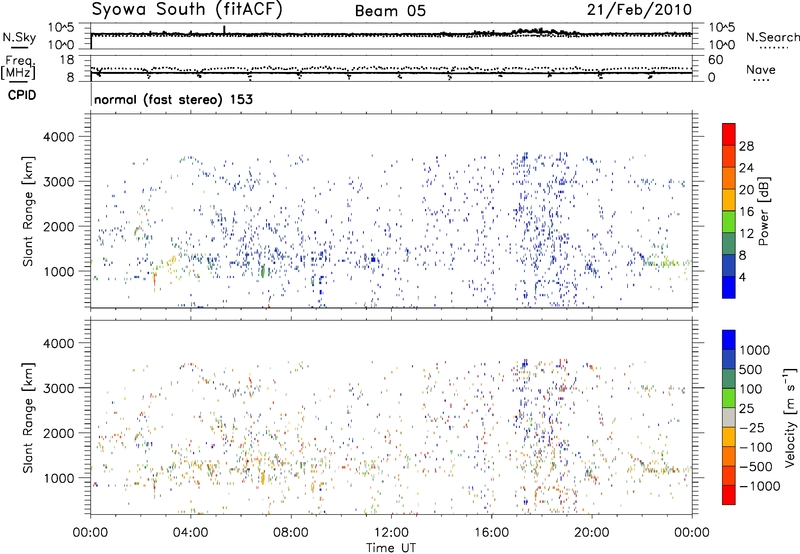Click the "Power [dB]" color bar title
800x554 pixels.
click(x=764, y=211)
